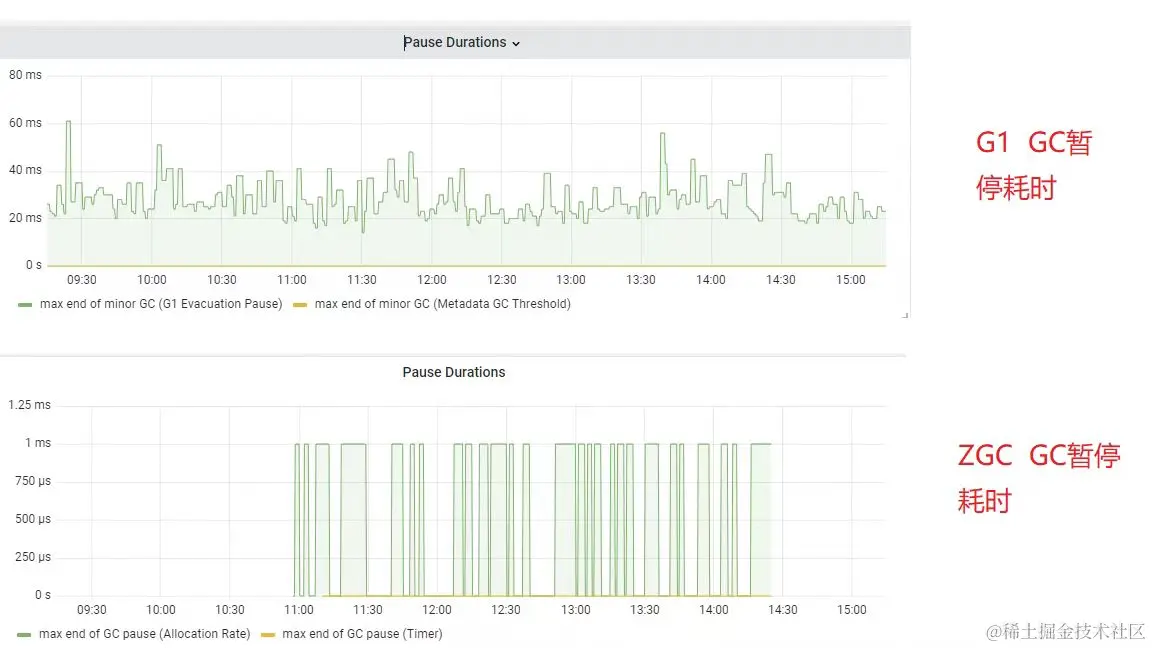Image resolution: width=1152 pixels, height=648 pixels.
Task: Click yellow swatch beside GC pause (Timer)
Action: (x=268, y=635)
